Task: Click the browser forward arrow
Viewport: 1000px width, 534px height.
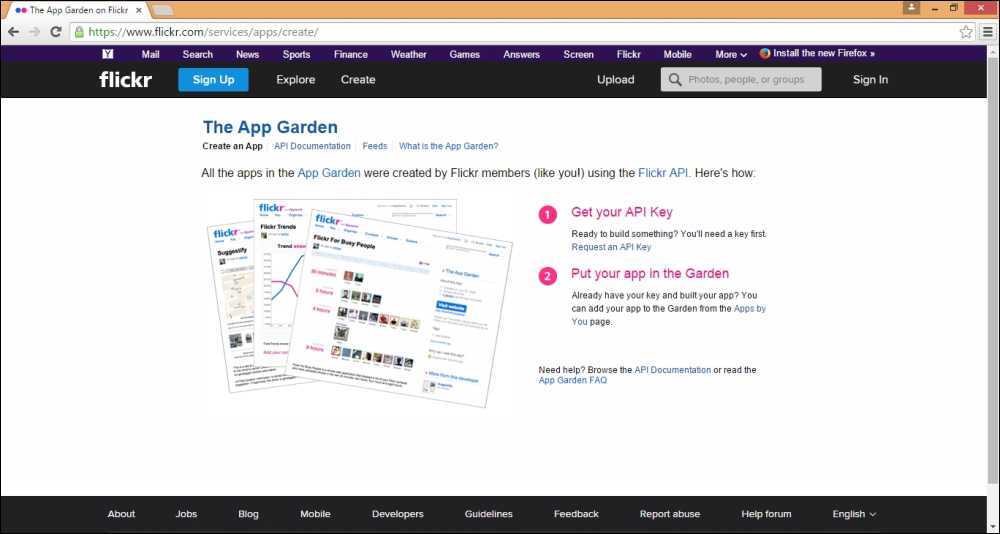Action: (x=34, y=32)
